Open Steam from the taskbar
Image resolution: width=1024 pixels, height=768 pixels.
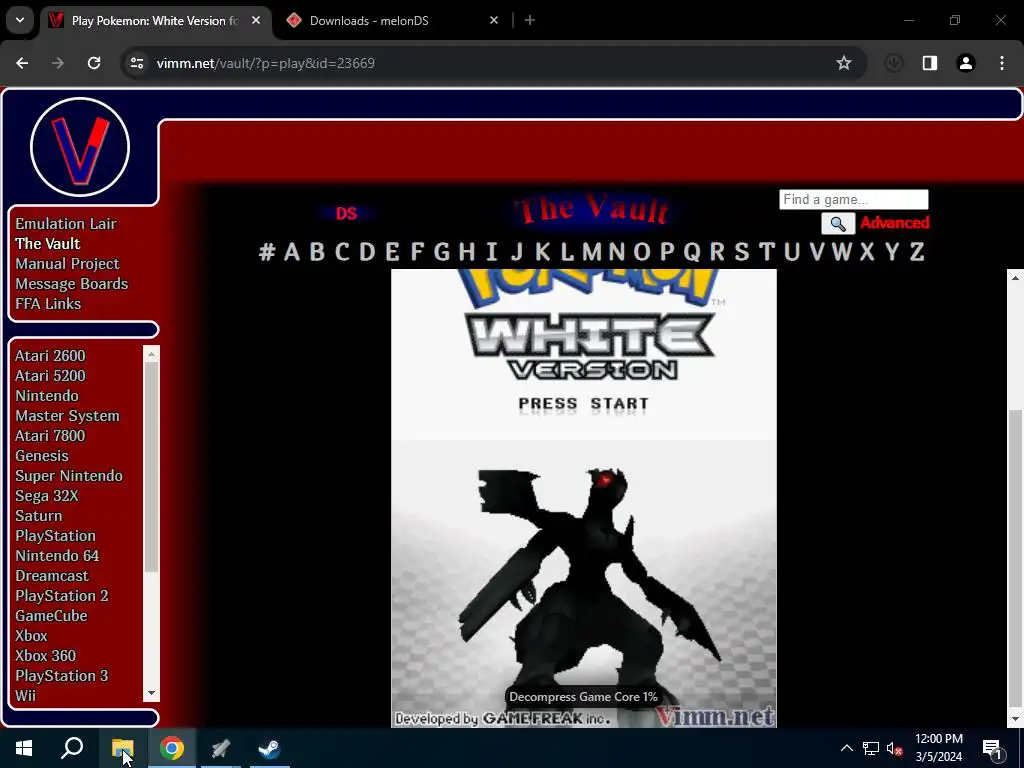[269, 748]
